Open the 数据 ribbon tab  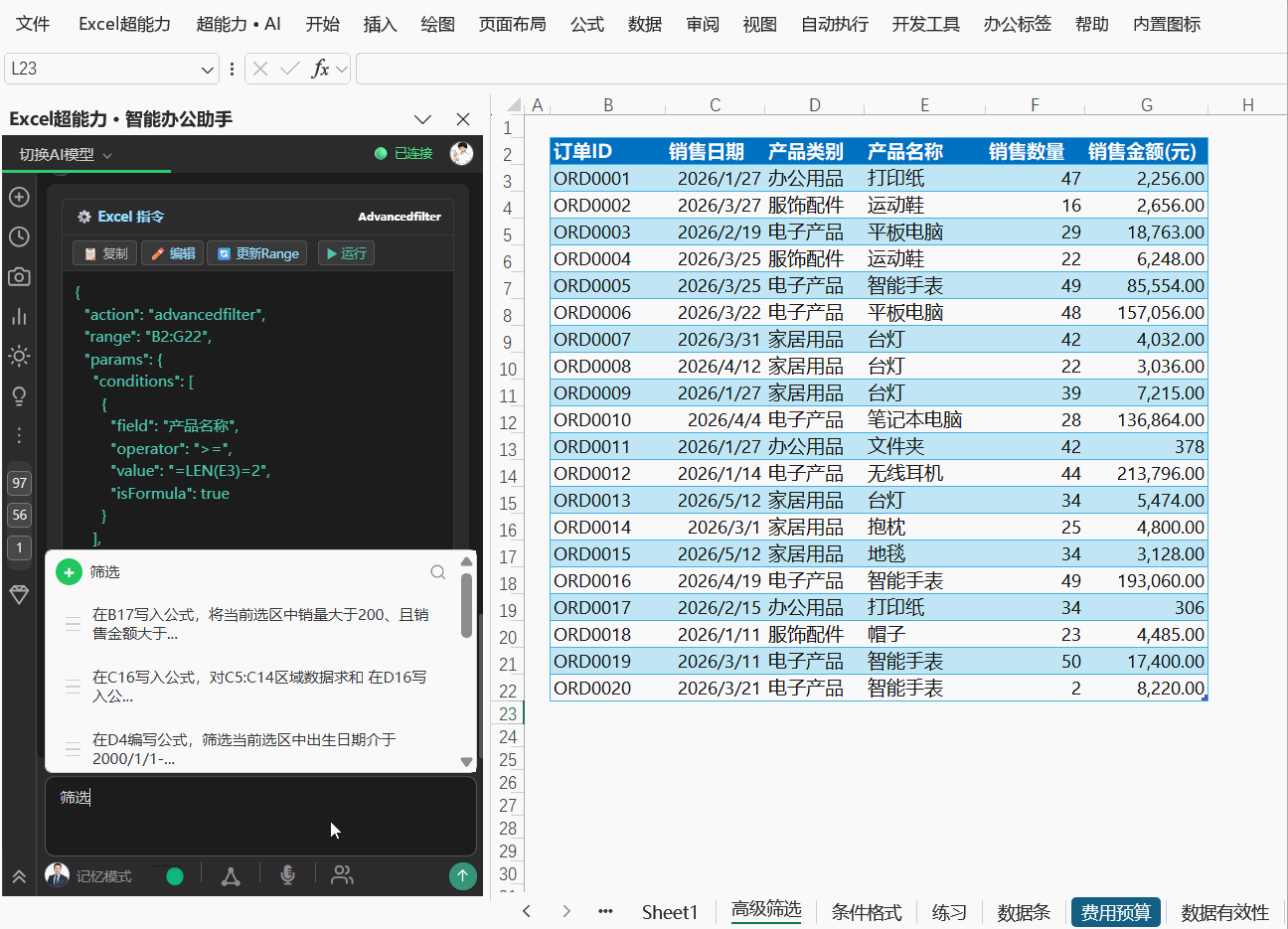coord(645,24)
